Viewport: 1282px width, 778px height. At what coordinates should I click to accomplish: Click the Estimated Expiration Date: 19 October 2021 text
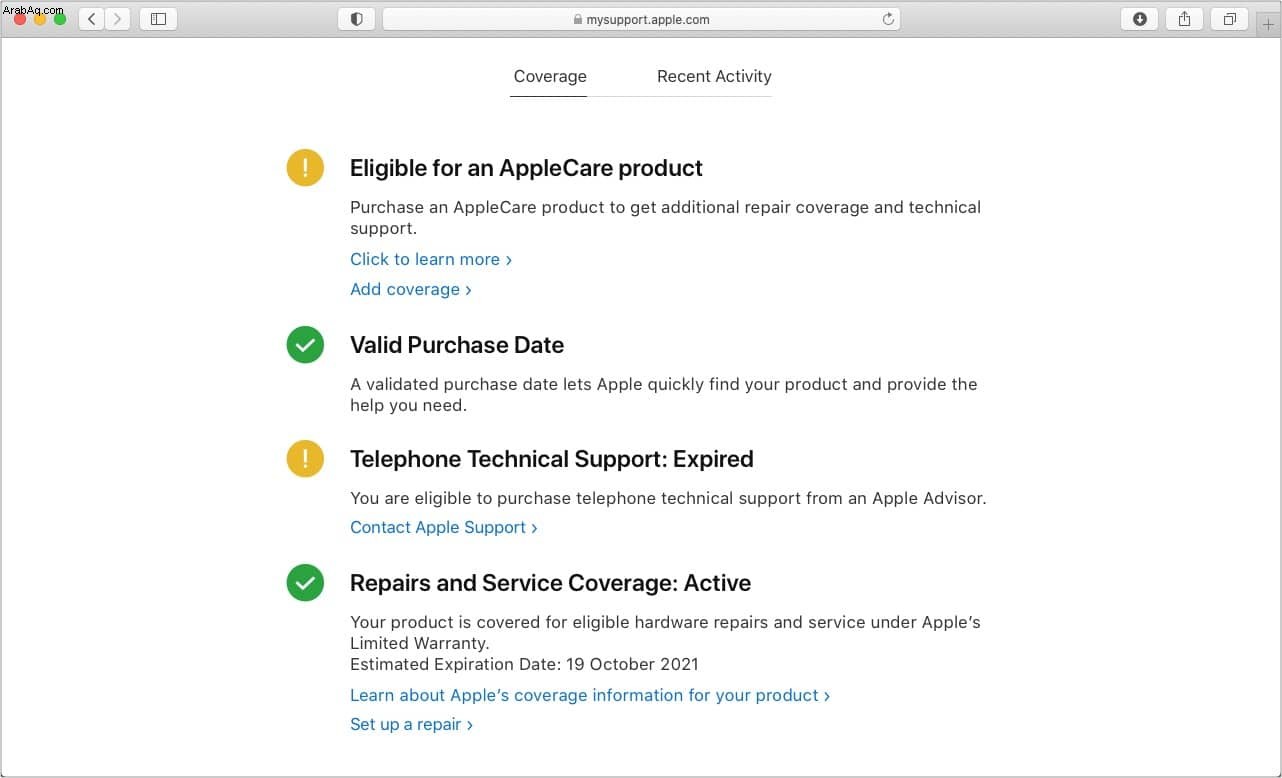pos(524,664)
